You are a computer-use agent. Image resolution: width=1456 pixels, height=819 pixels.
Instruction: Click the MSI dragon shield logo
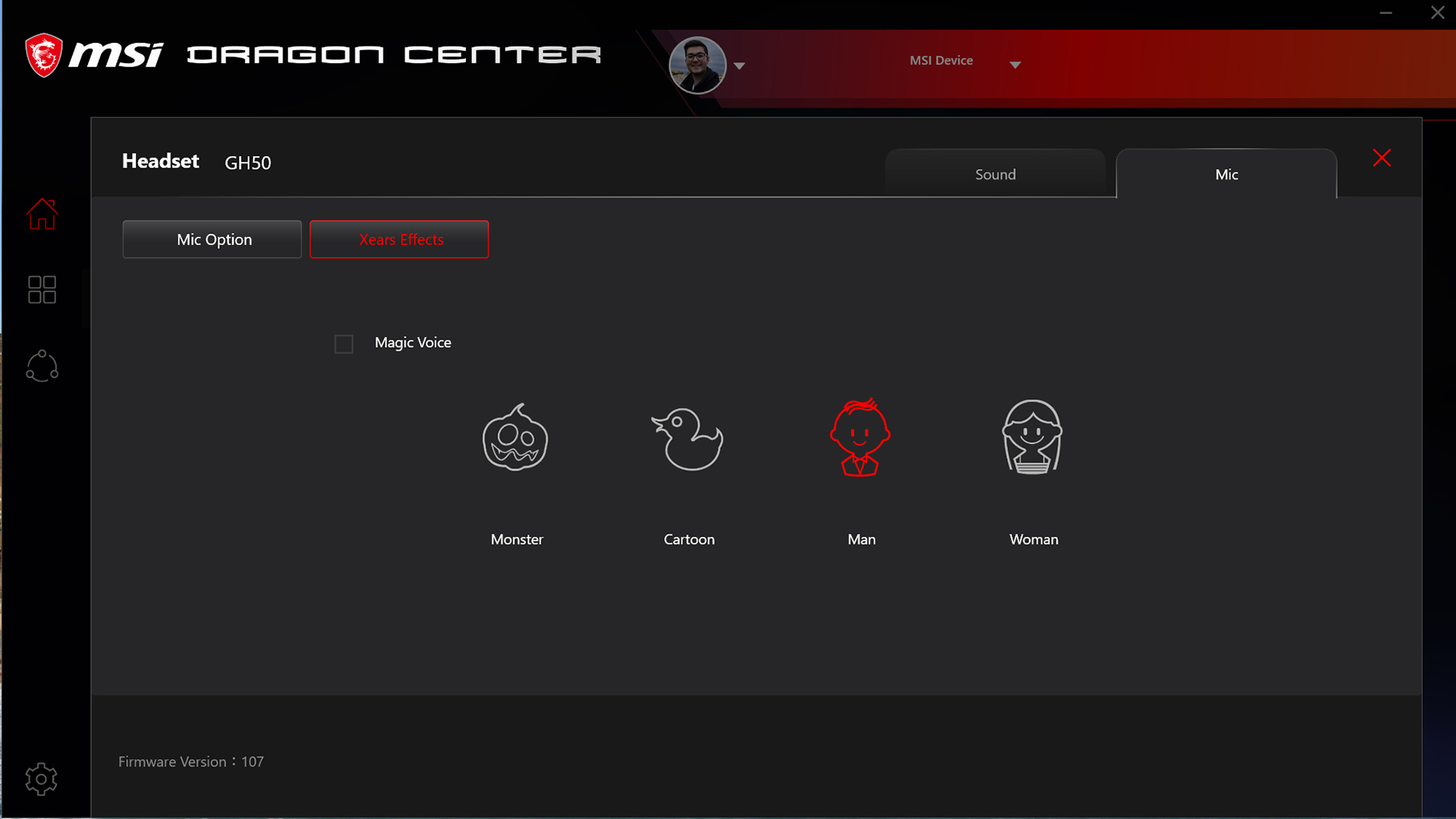[x=44, y=55]
